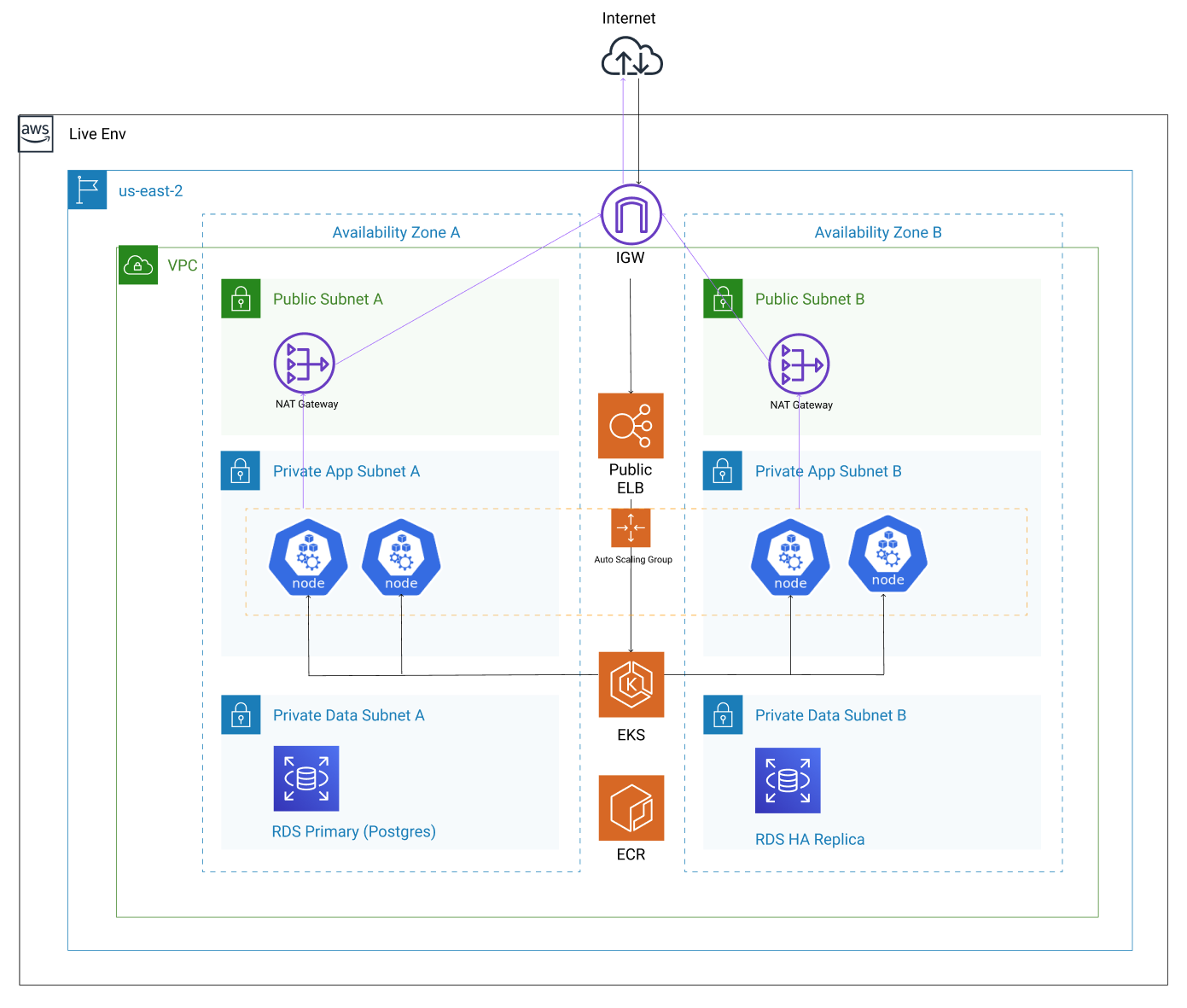This screenshot has height=1008, width=1187.
Task: Select the ECR registry icon
Action: 631,807
